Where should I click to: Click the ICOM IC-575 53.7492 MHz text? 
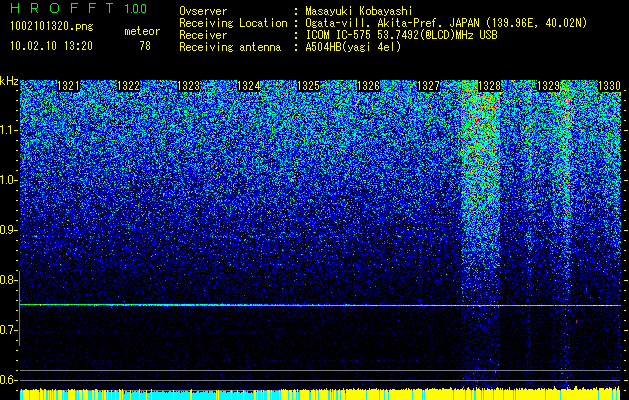[401, 35]
